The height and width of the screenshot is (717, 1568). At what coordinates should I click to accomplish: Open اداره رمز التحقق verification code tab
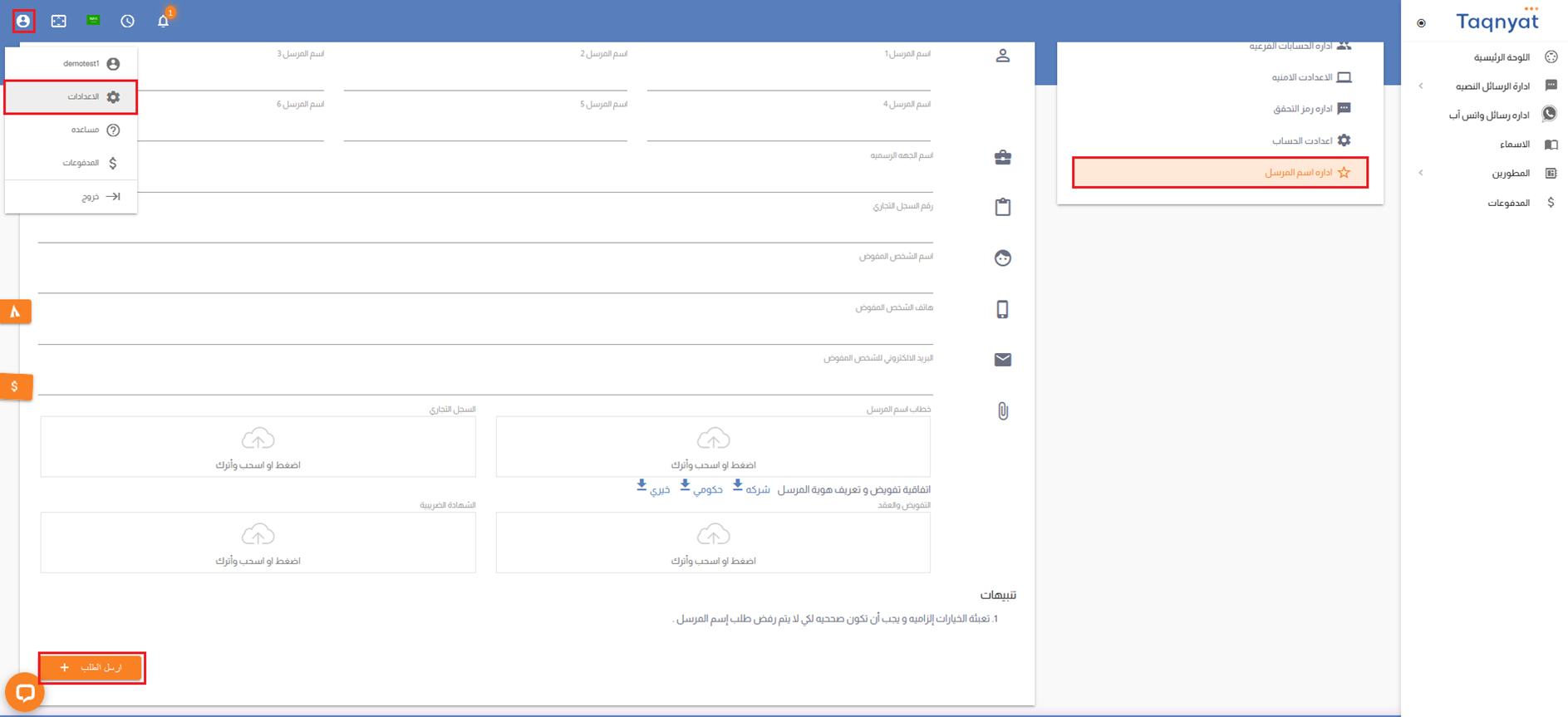pyautogui.click(x=1220, y=109)
